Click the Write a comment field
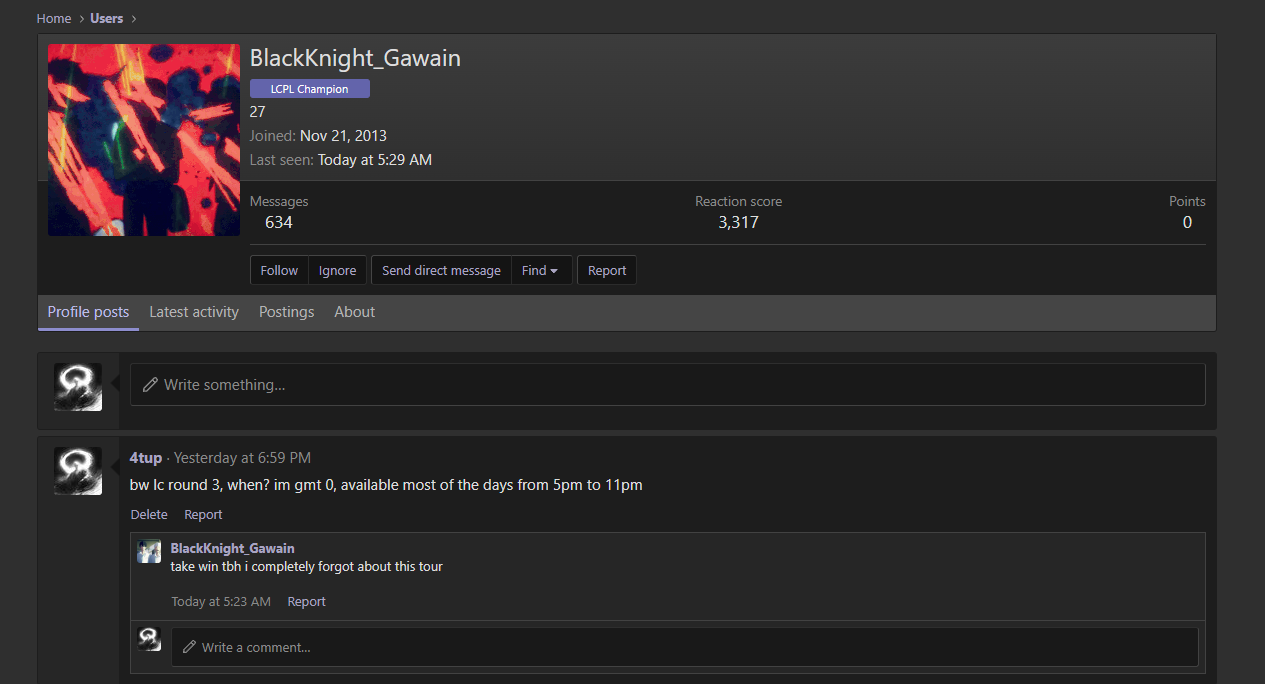Viewport: 1265px width, 684px height. click(x=685, y=647)
